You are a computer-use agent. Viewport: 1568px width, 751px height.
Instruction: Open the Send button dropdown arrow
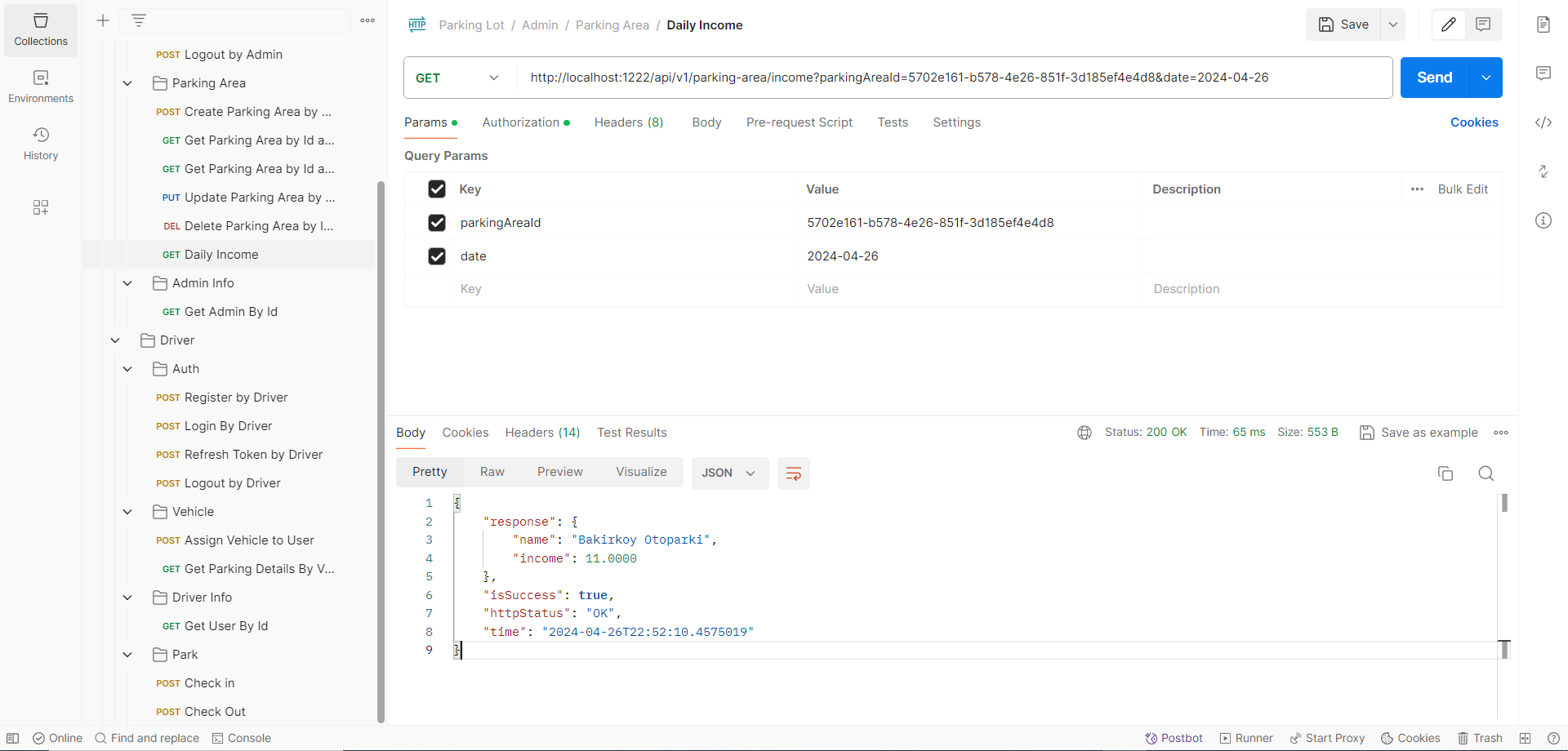pyautogui.click(x=1486, y=78)
